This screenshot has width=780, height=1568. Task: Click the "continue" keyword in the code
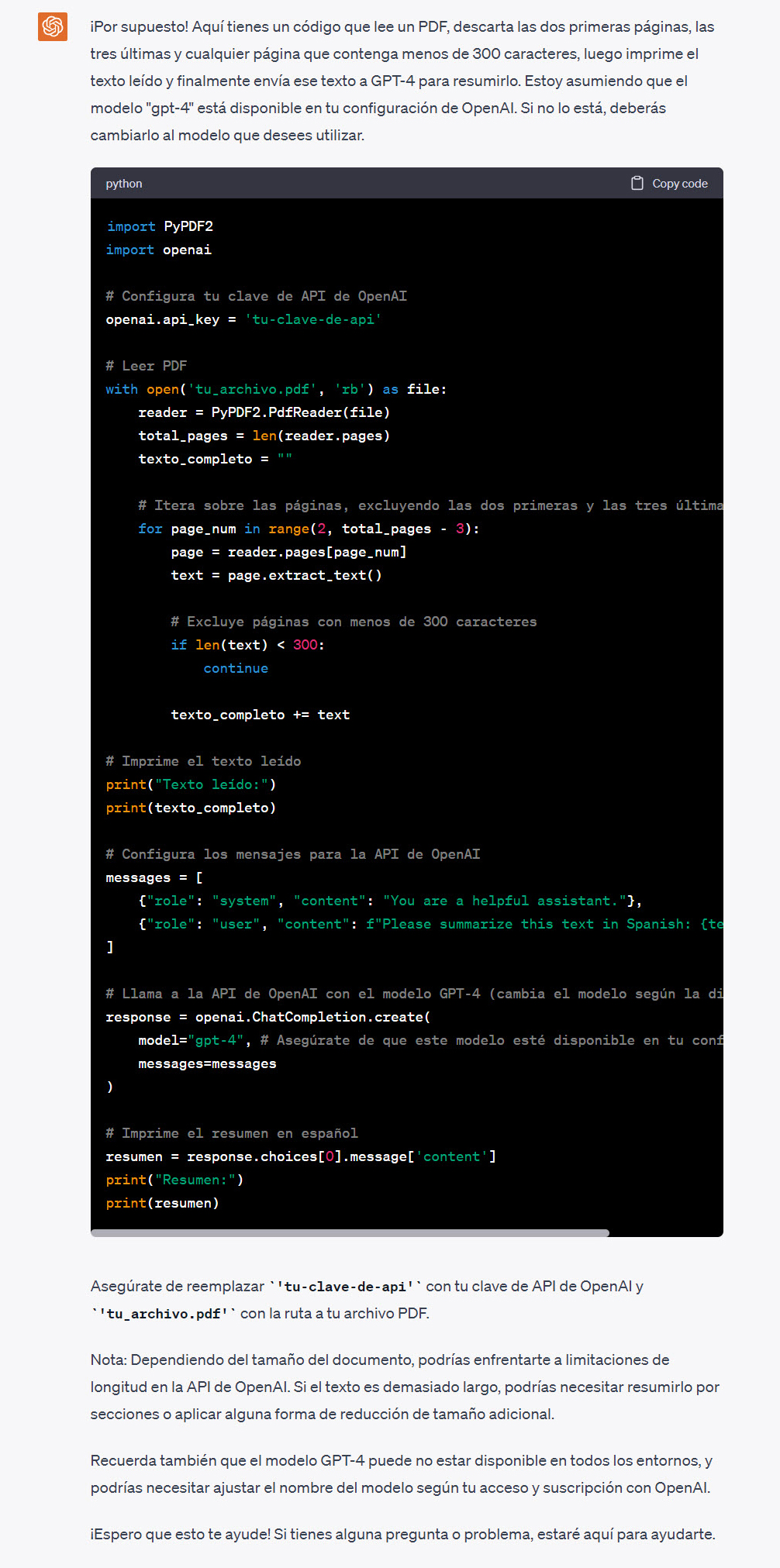pyautogui.click(x=236, y=668)
